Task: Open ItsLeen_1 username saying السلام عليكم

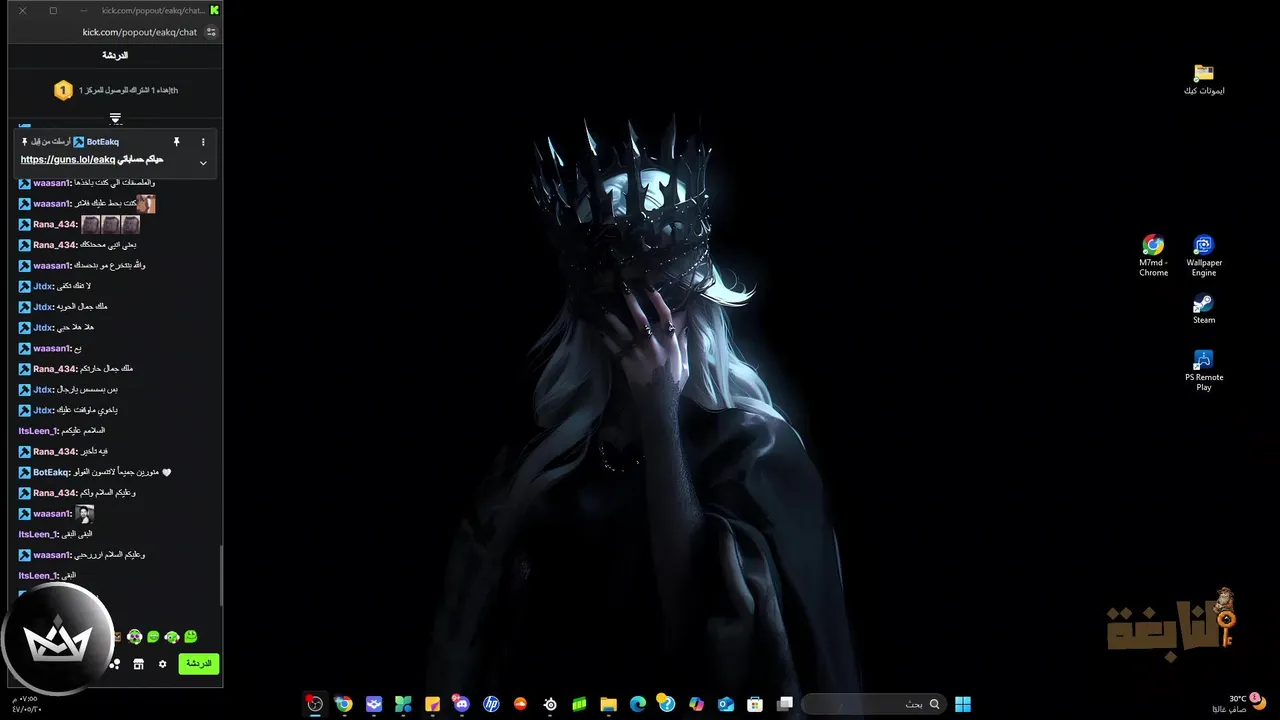Action: point(38,431)
